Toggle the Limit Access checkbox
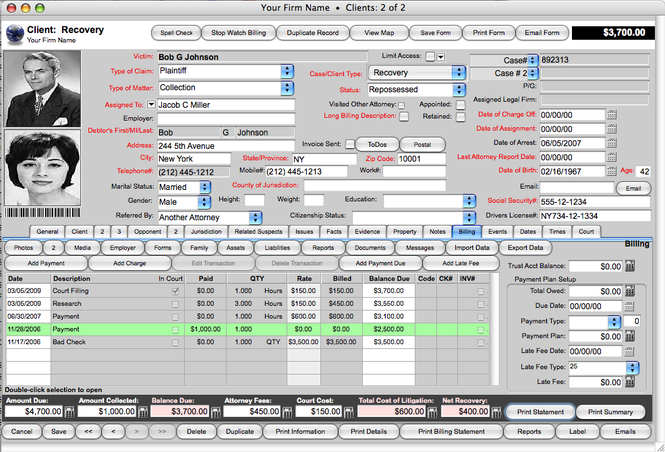This screenshot has height=452, width=665. click(430, 56)
